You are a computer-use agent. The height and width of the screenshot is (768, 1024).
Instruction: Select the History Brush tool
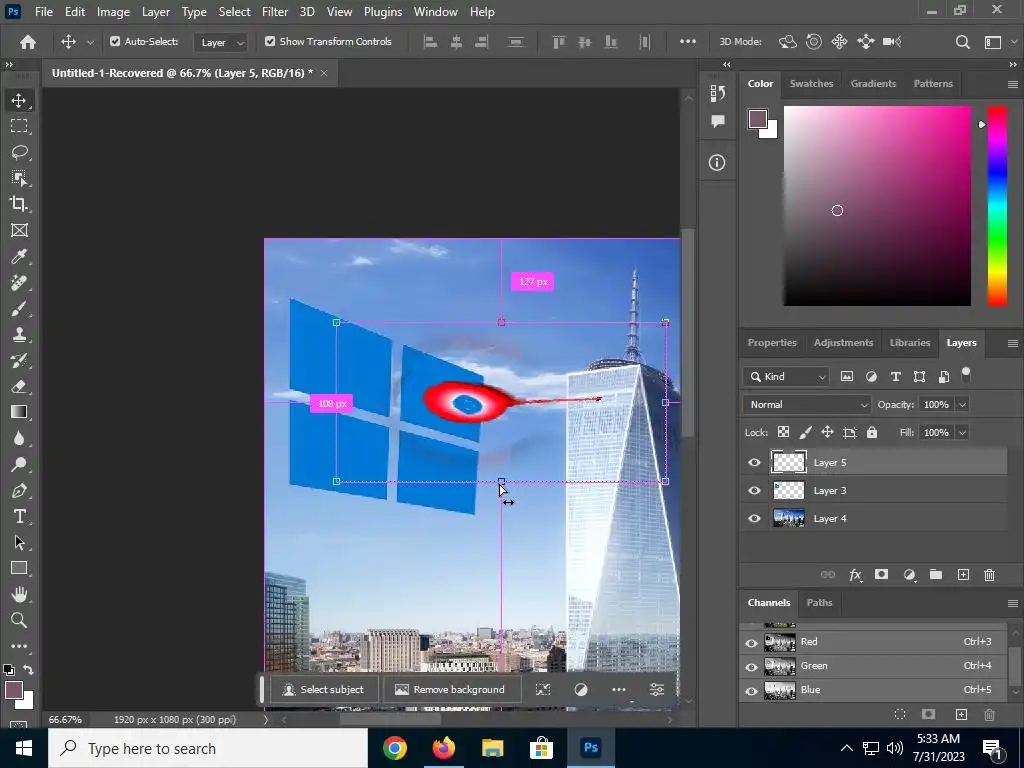19,360
